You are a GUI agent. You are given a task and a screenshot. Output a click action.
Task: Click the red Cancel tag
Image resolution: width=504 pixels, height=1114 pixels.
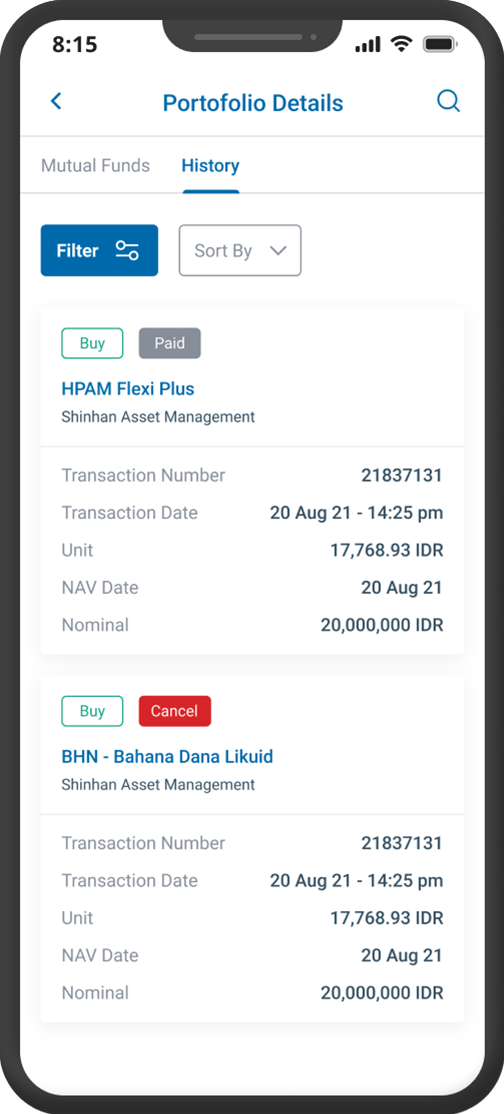pyautogui.click(x=175, y=711)
